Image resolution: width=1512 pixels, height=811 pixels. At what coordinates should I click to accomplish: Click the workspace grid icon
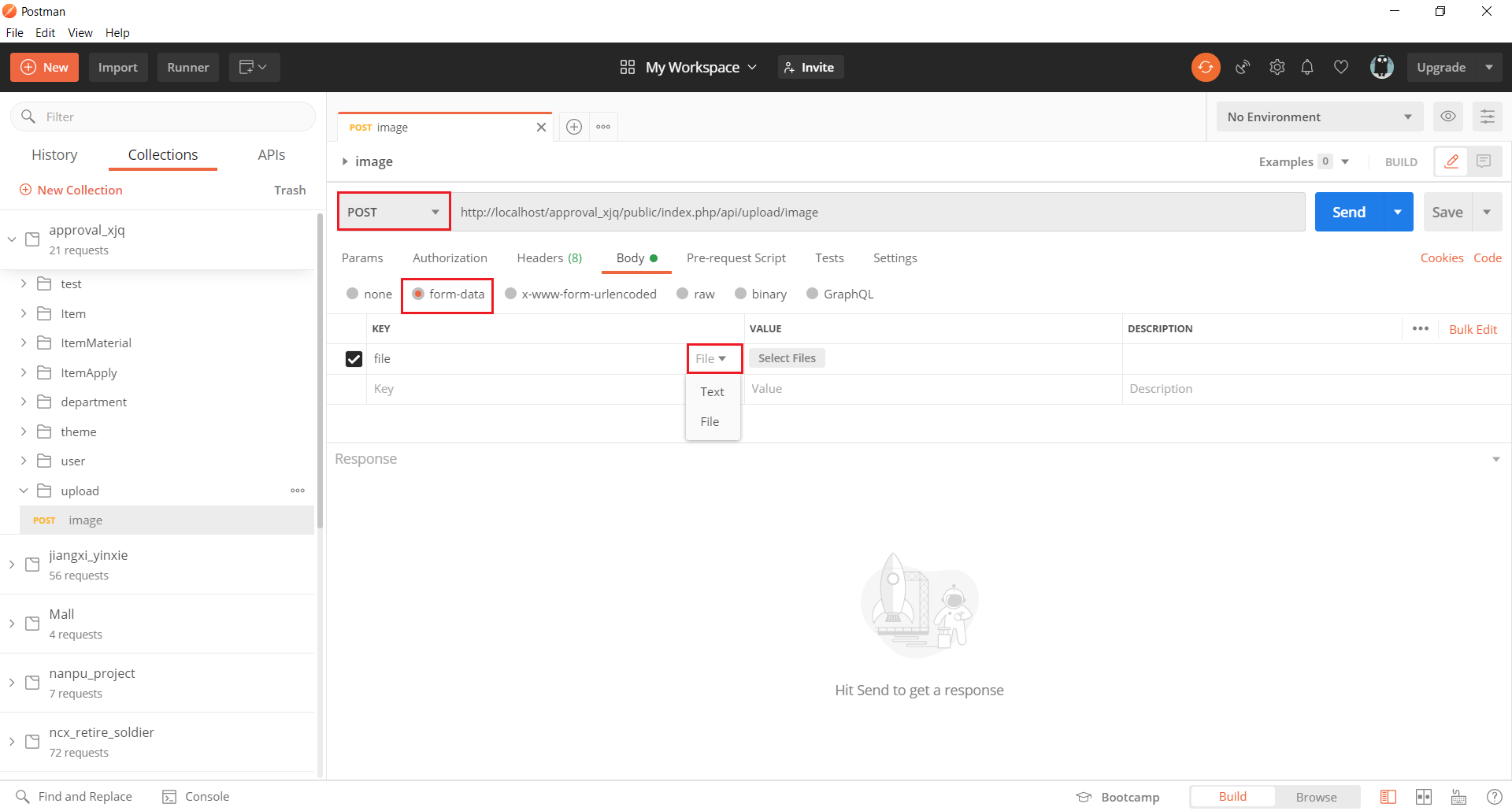(628, 67)
